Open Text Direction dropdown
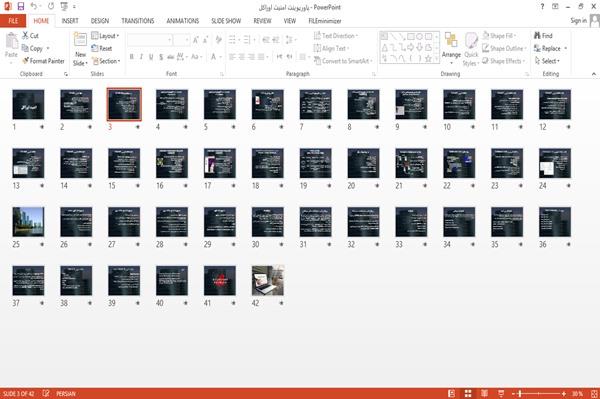 point(336,36)
